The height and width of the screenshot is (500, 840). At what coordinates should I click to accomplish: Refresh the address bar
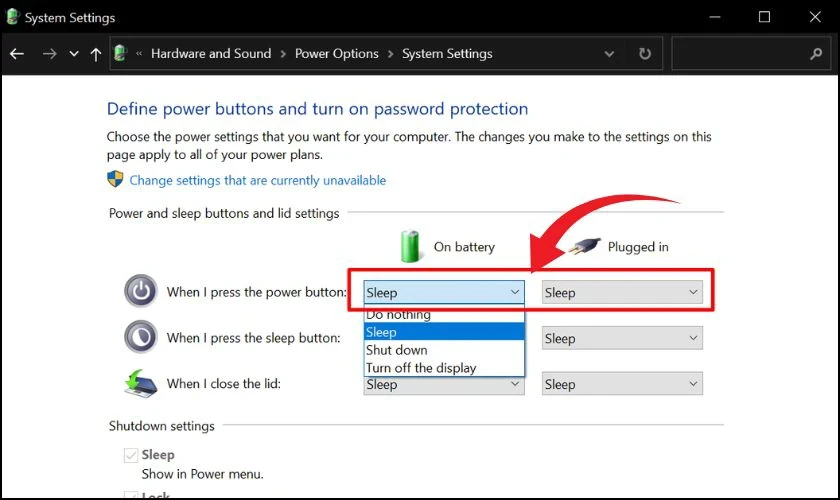[x=645, y=54]
